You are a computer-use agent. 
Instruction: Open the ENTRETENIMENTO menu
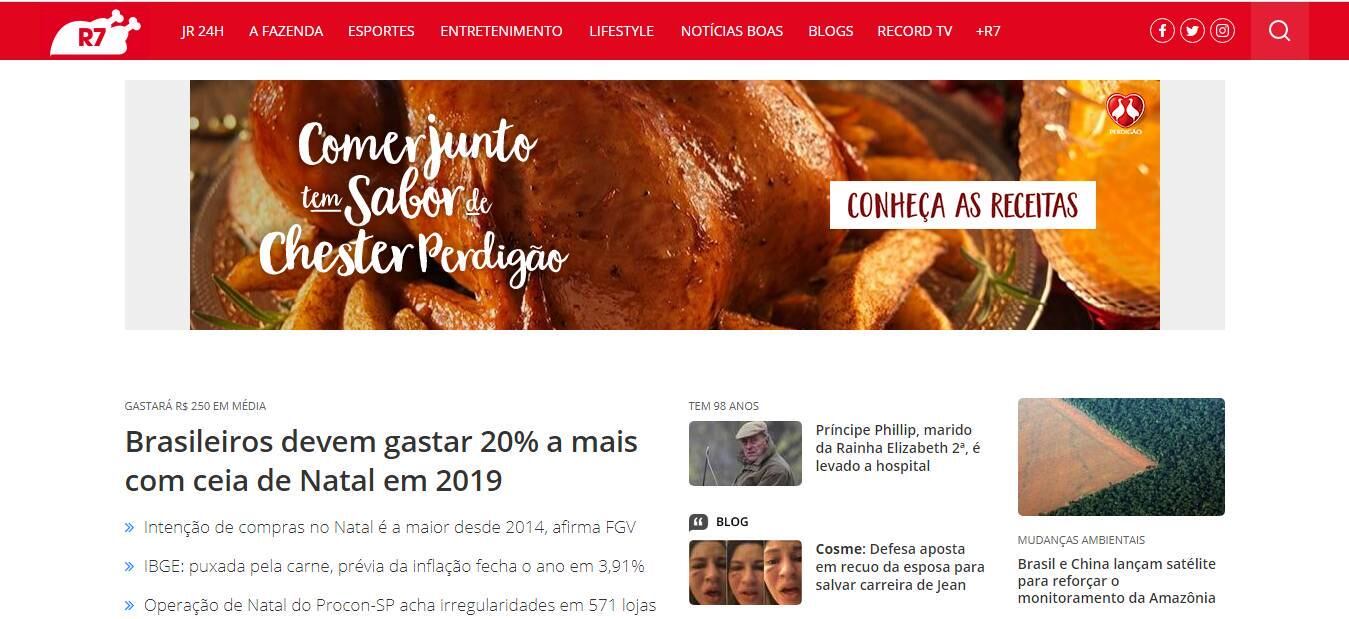point(501,31)
